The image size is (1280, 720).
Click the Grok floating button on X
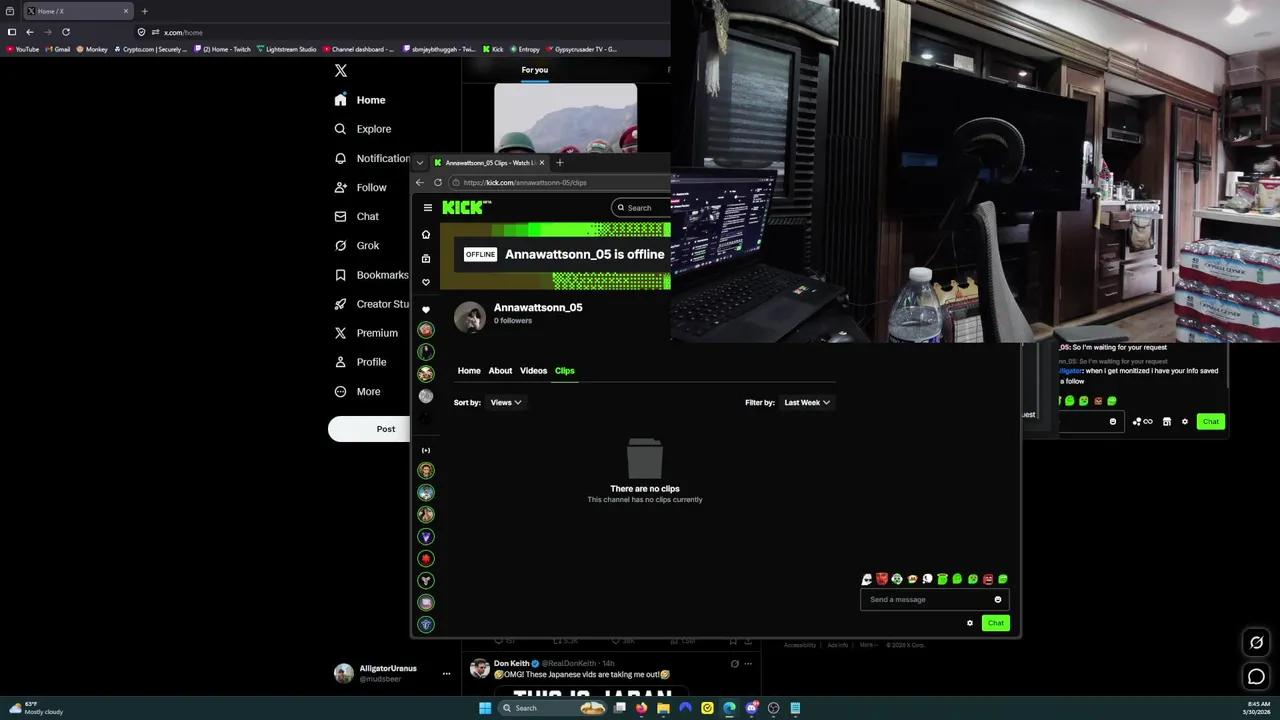[1256, 643]
